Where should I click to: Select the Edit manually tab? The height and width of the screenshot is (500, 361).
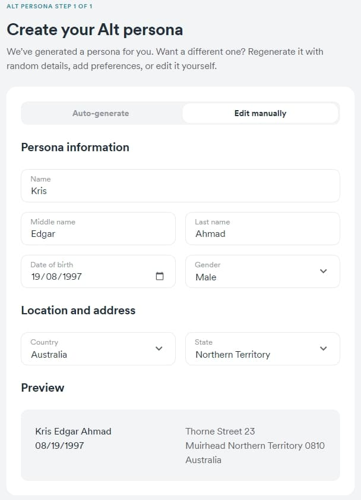[x=260, y=113]
